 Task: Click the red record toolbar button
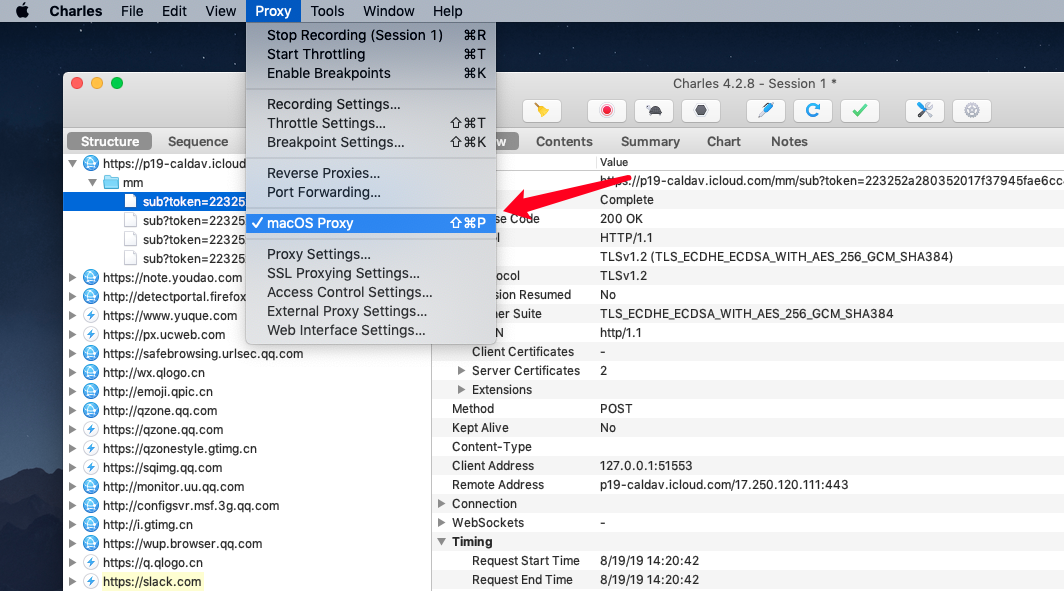click(x=607, y=111)
